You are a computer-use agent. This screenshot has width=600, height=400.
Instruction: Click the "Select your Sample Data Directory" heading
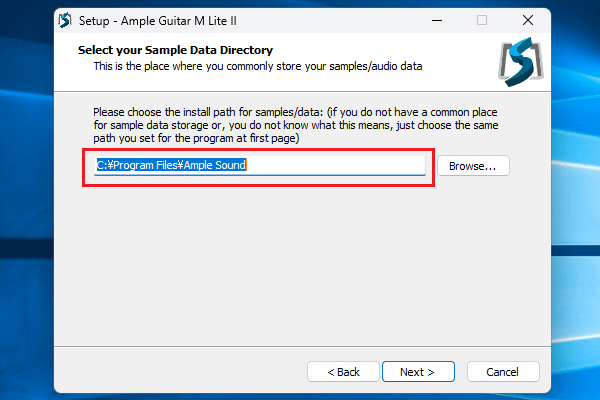click(x=175, y=50)
